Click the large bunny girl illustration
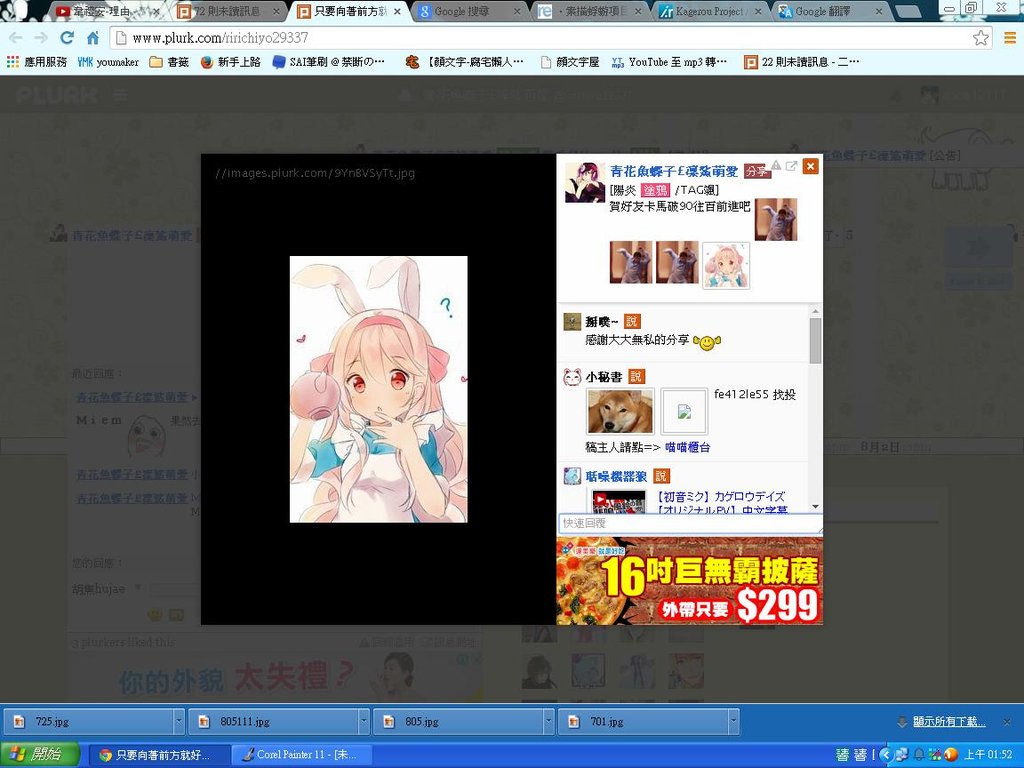Viewport: 1024px width, 768px height. coord(378,389)
